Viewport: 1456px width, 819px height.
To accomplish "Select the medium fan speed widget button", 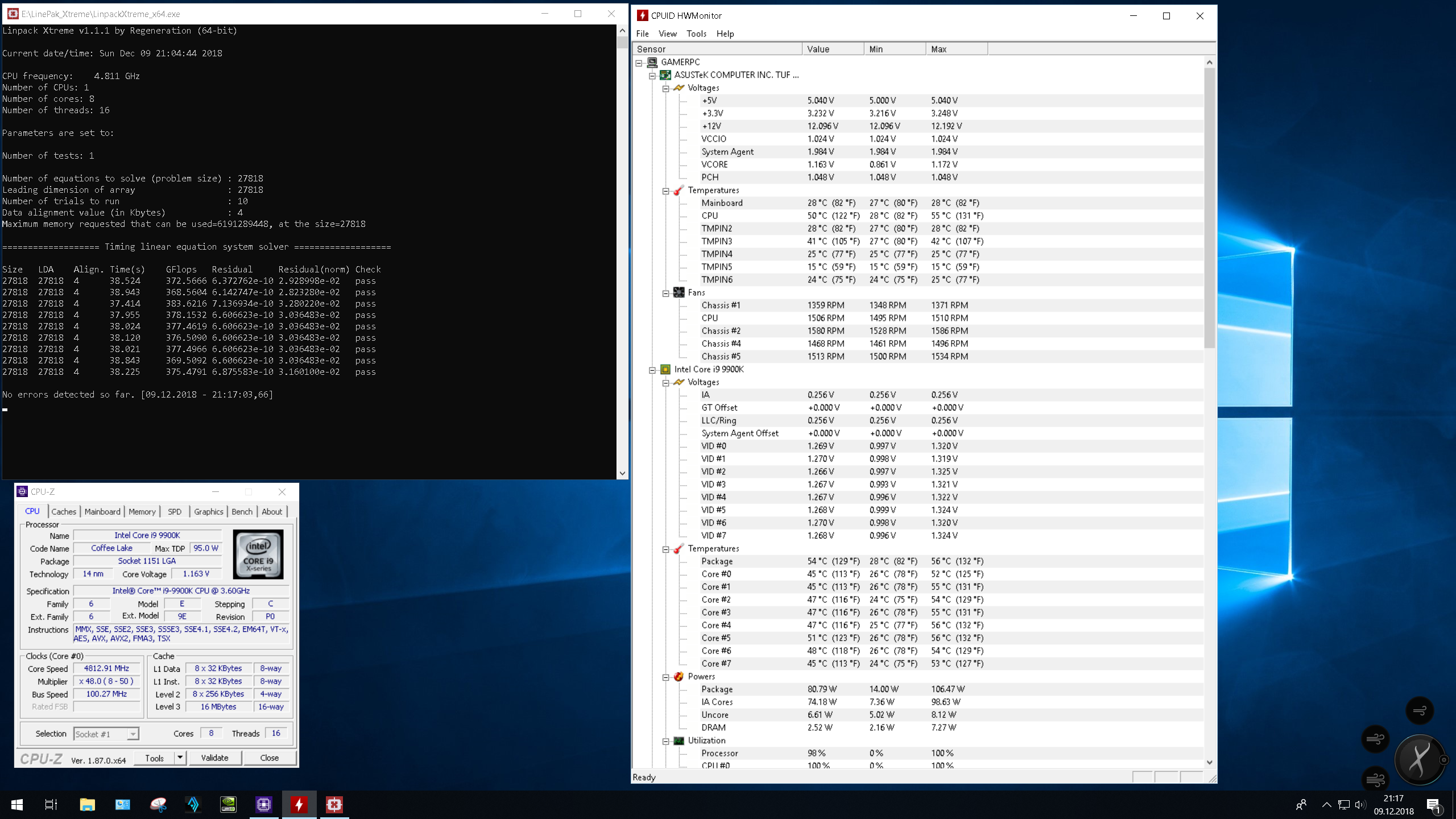I will (x=1375, y=739).
